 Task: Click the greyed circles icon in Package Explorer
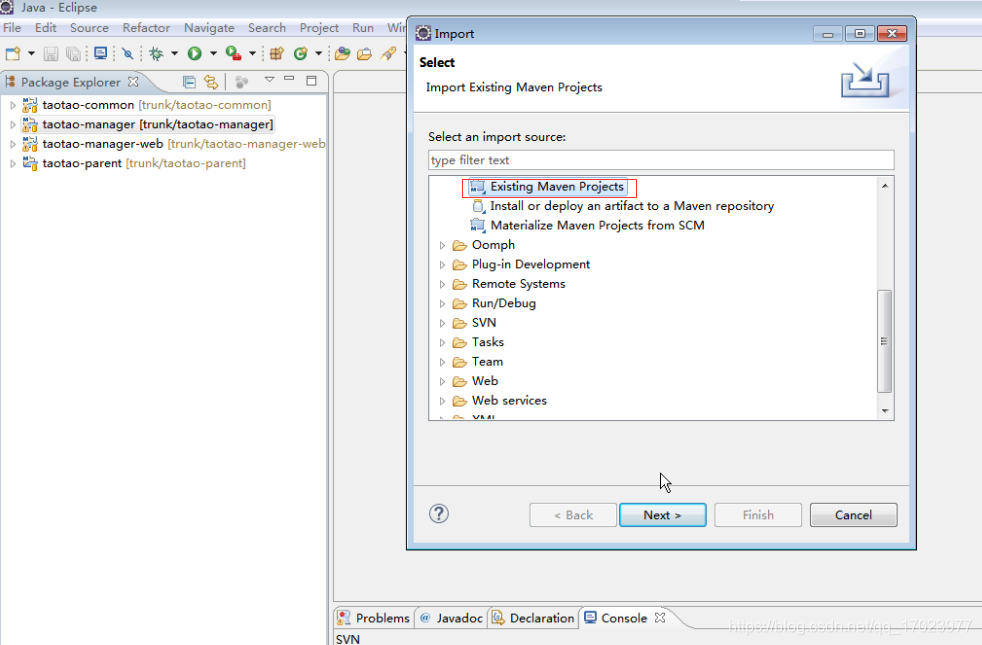241,81
